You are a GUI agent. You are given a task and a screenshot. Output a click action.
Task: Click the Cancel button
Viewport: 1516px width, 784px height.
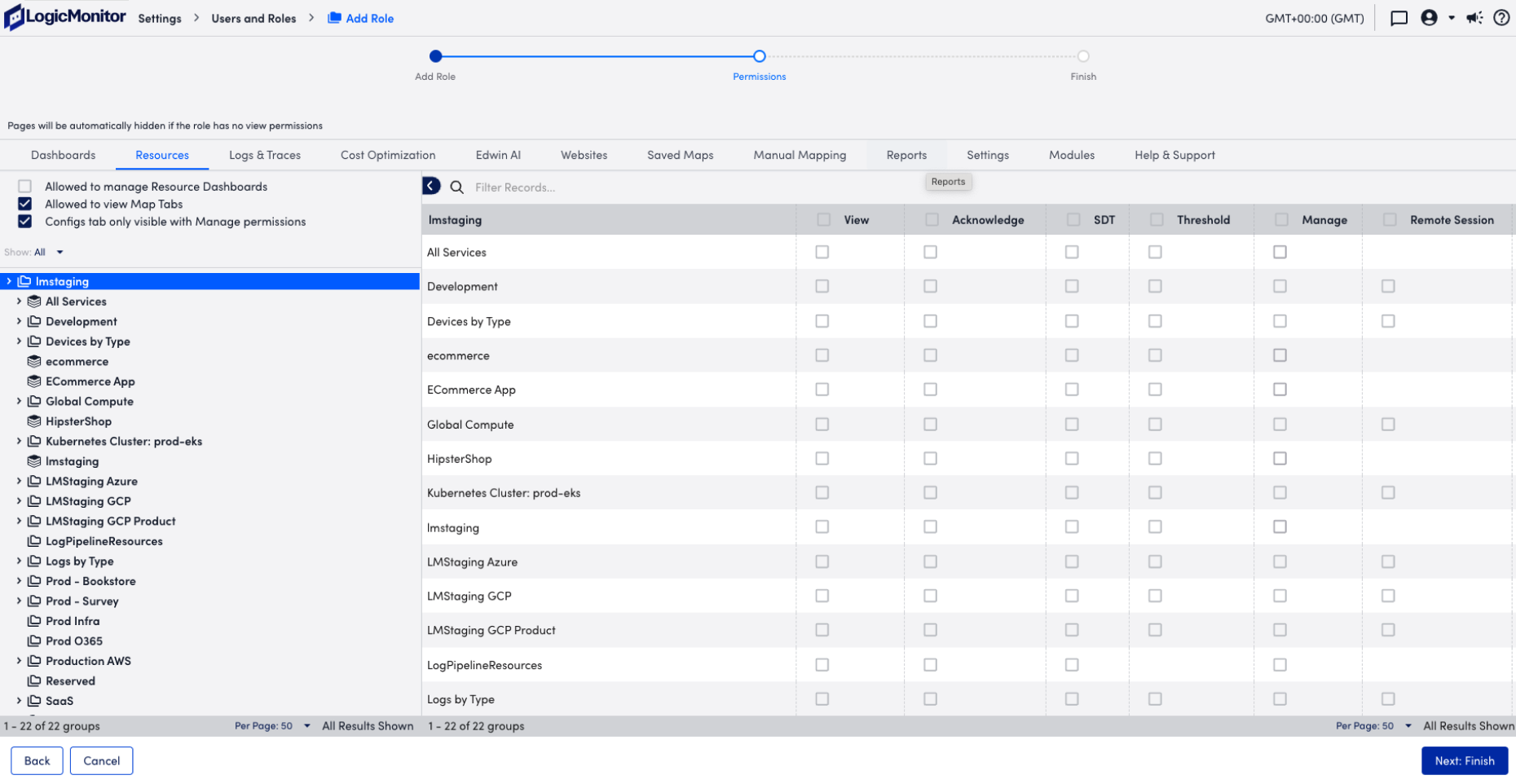click(101, 760)
